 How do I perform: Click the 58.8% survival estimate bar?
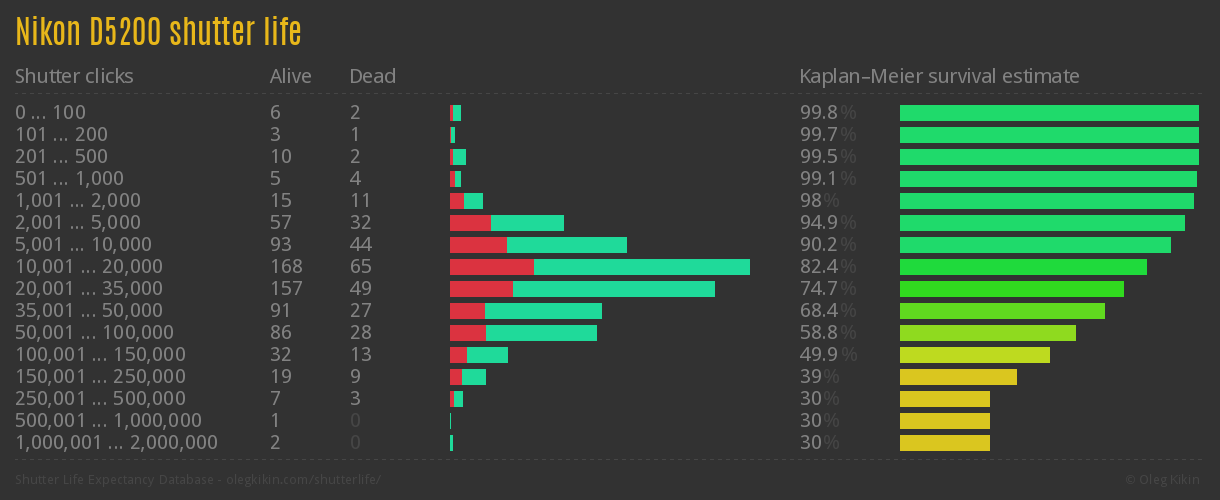point(988,333)
